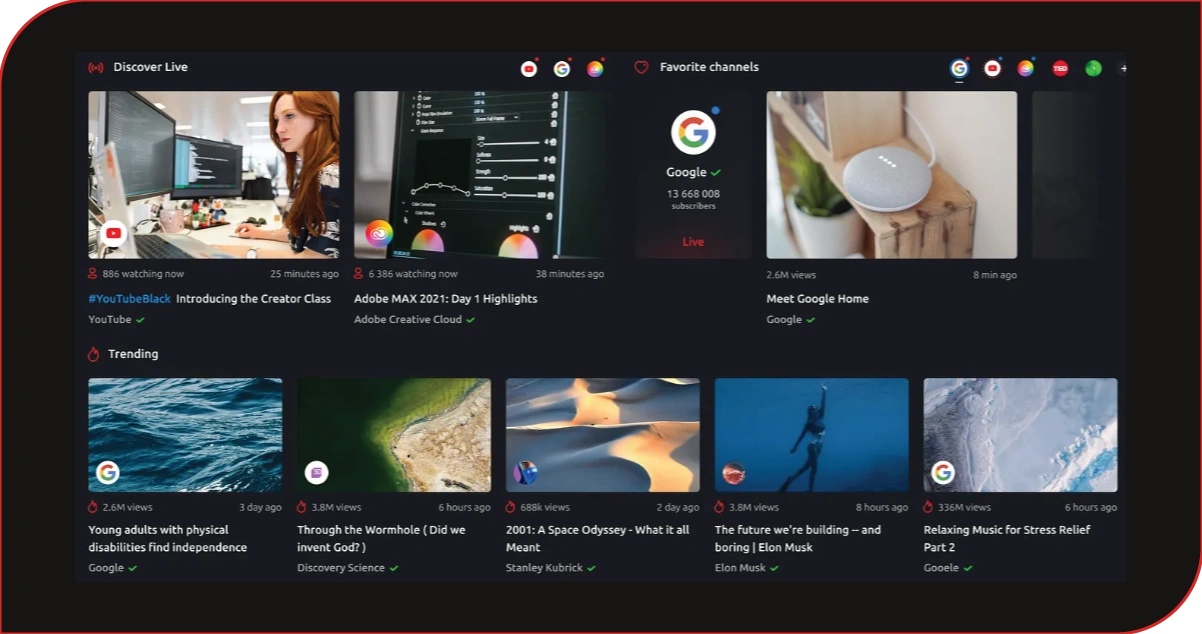Viewport: 1202px width, 634px height.
Task: Open Through the Wormhole video title
Action: click(381, 539)
